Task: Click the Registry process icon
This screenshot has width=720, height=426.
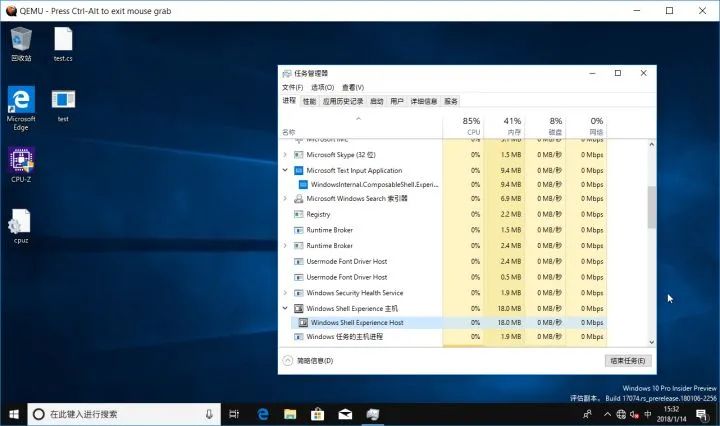Action: pyautogui.click(x=298, y=214)
